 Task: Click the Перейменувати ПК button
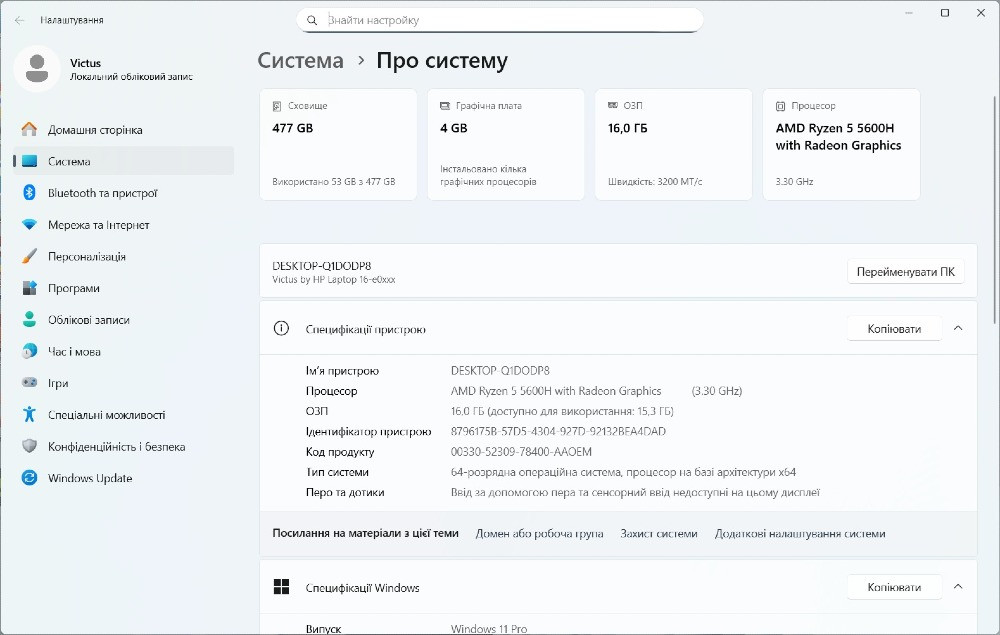[x=905, y=271]
